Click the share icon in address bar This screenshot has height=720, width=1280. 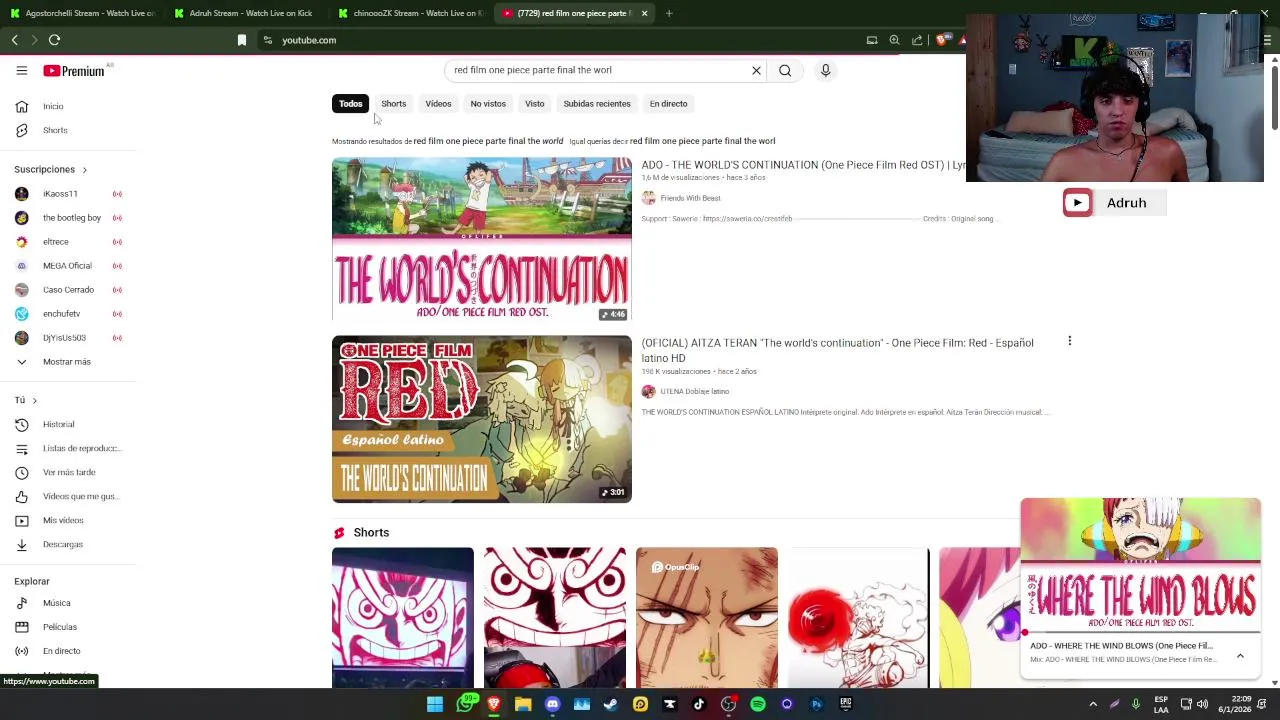click(917, 40)
